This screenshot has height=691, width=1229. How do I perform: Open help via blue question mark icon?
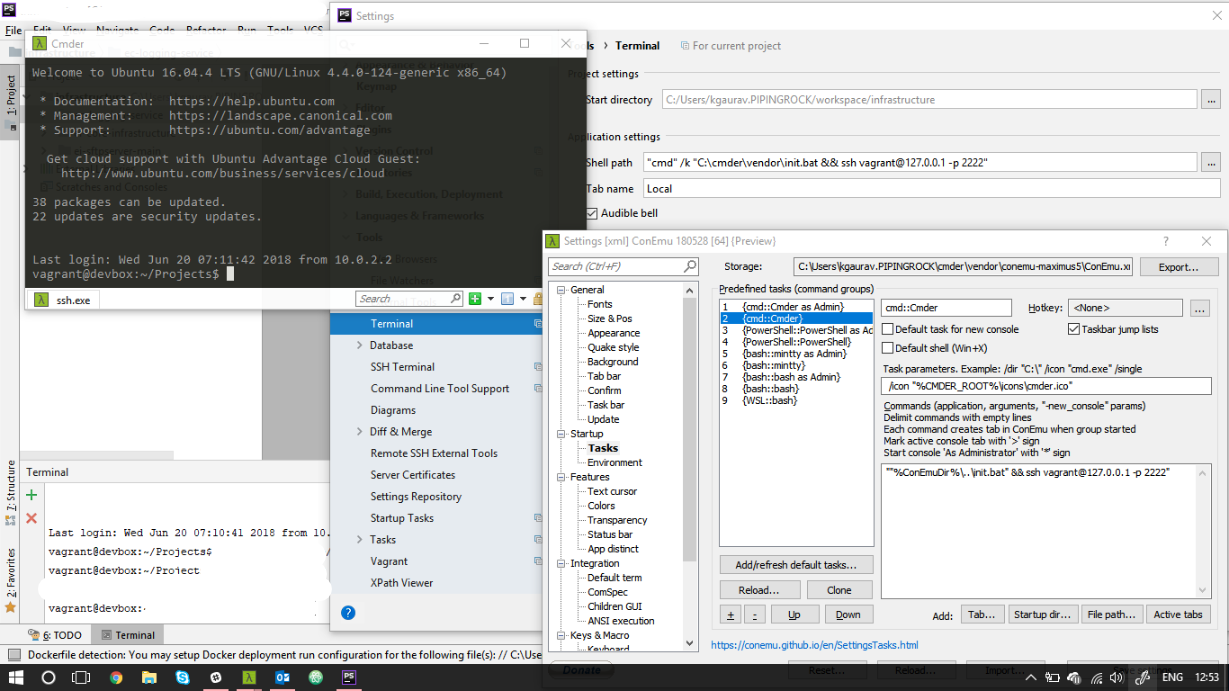348,613
